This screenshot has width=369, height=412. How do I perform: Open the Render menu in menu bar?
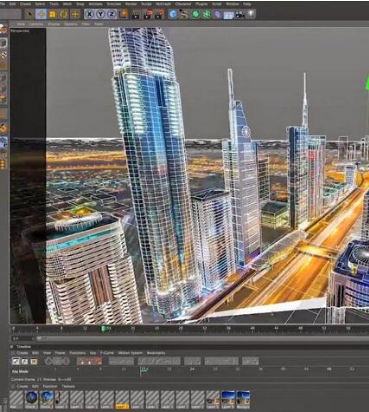[131, 4]
